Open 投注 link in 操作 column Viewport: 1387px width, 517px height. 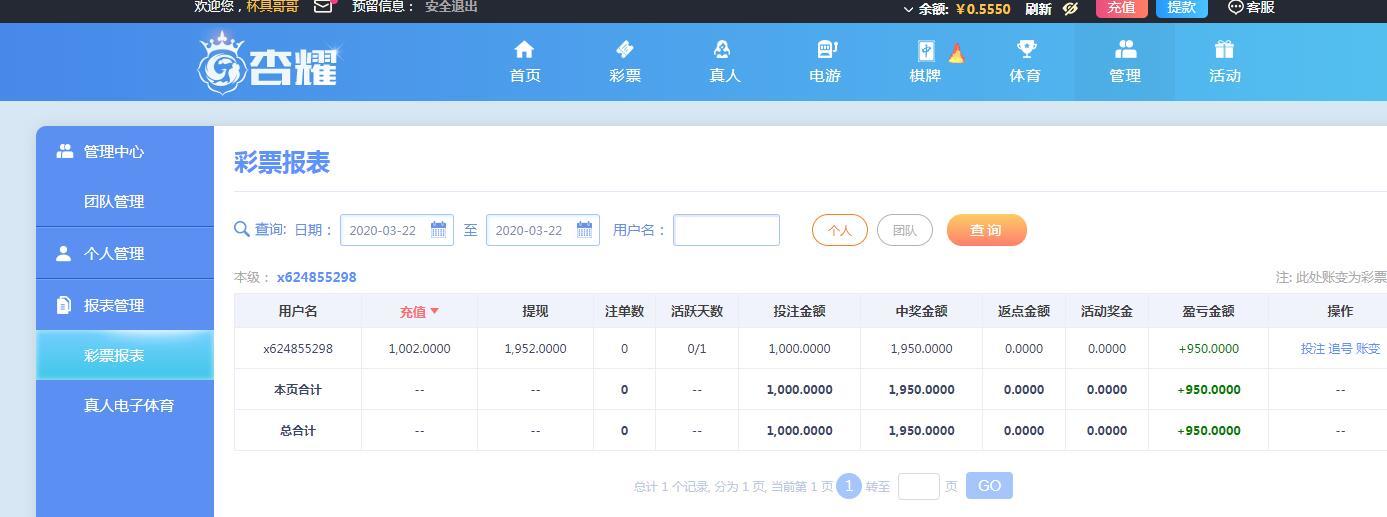(1313, 349)
